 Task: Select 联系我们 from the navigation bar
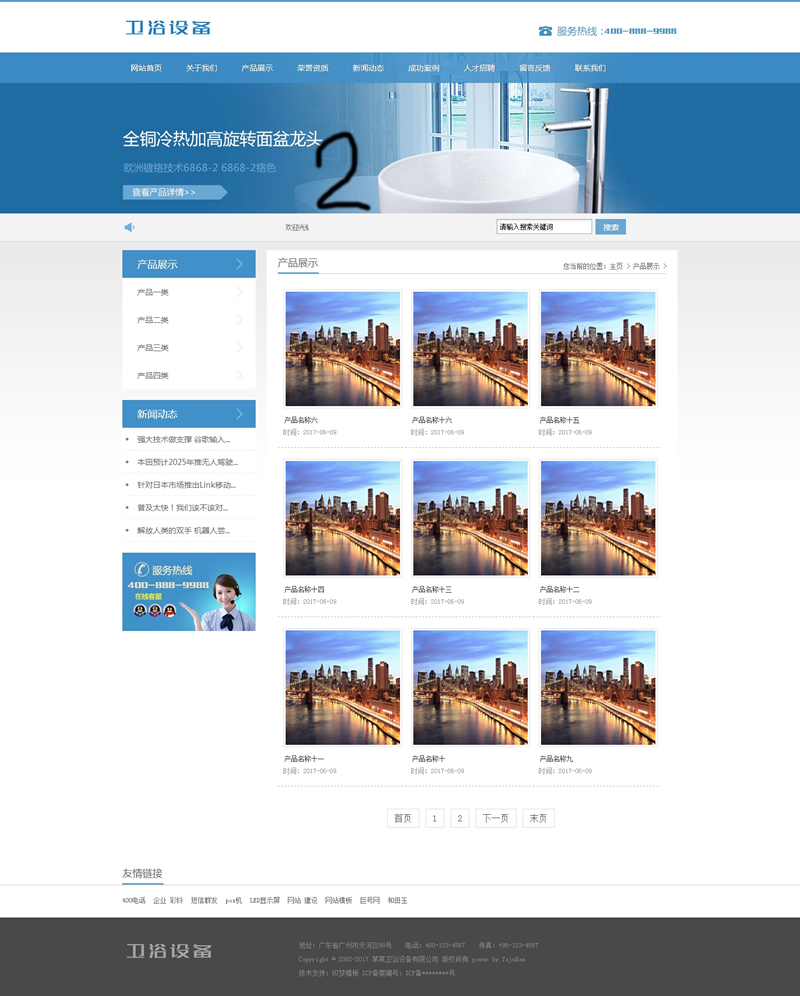(x=590, y=68)
